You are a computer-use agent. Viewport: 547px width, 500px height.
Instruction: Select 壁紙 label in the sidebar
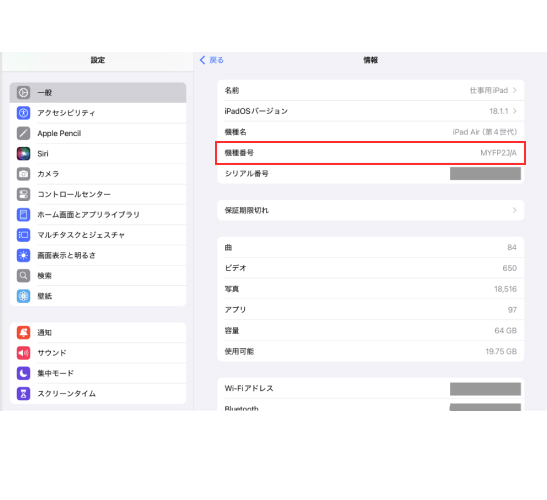(44, 296)
